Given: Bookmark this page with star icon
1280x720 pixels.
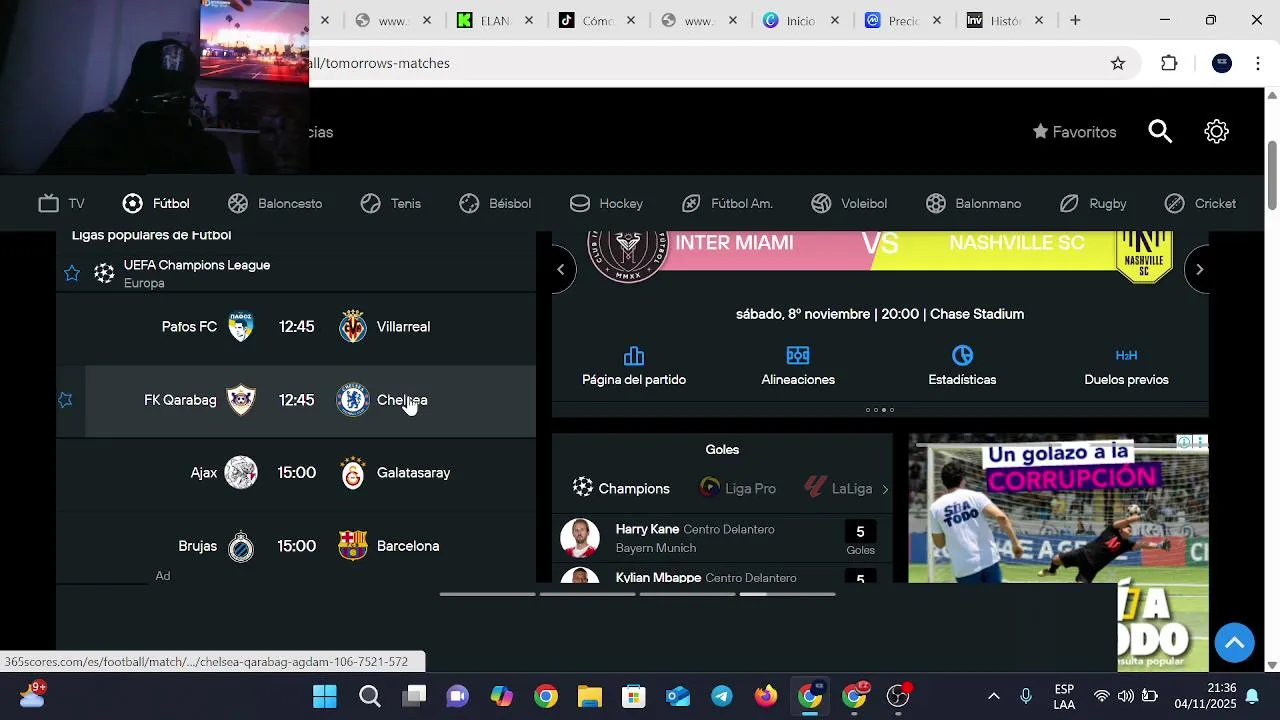Looking at the screenshot, I should [x=1118, y=63].
